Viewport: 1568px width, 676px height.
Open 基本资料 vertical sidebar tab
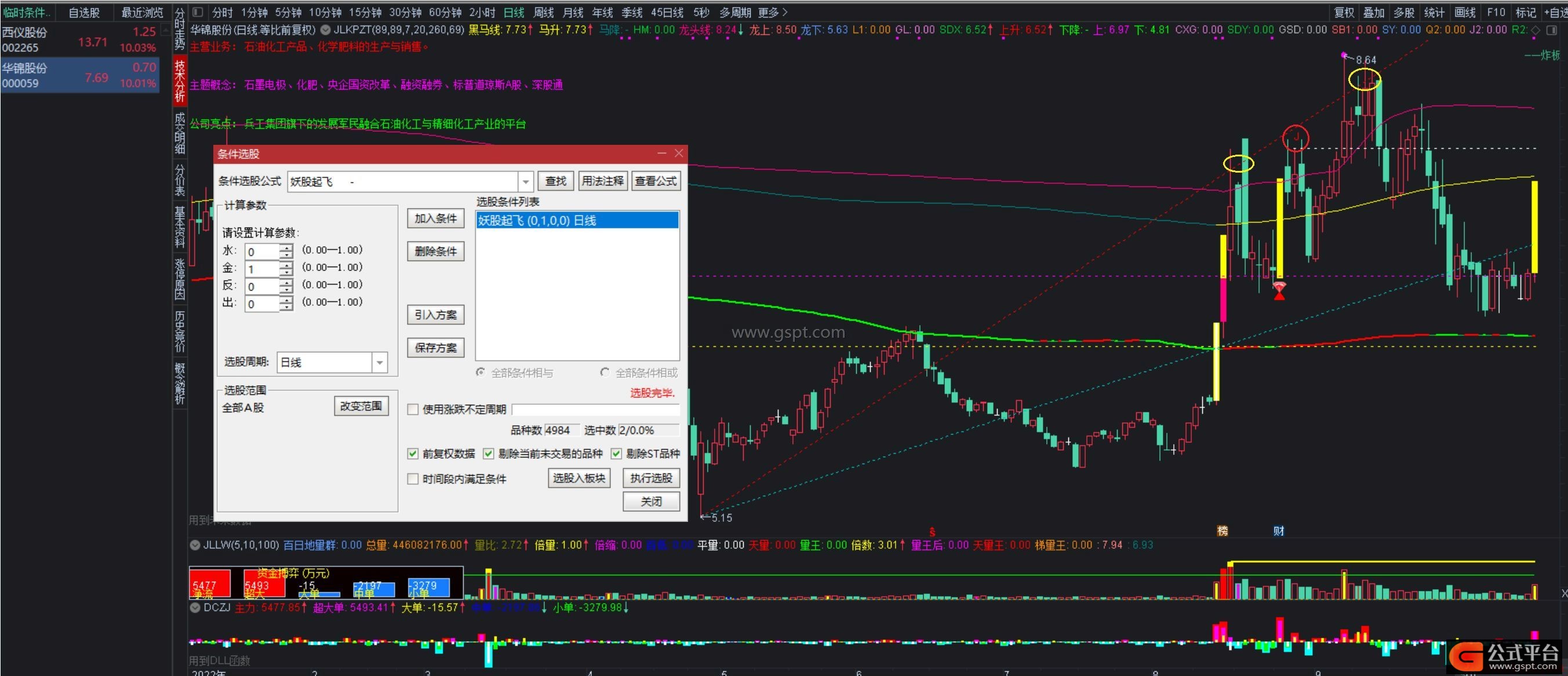point(180,226)
